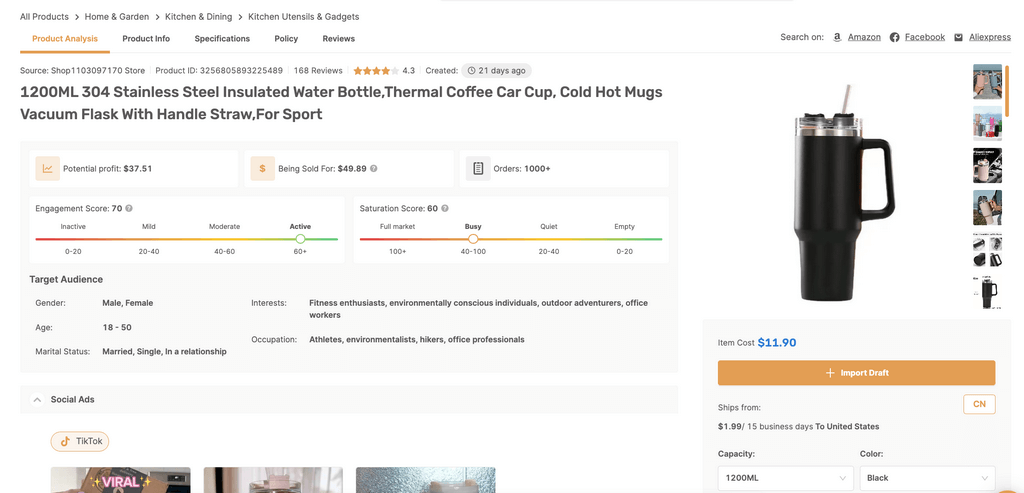Click Source: Shop1103097170 Store text
This screenshot has width=1024, height=493.
[82, 71]
